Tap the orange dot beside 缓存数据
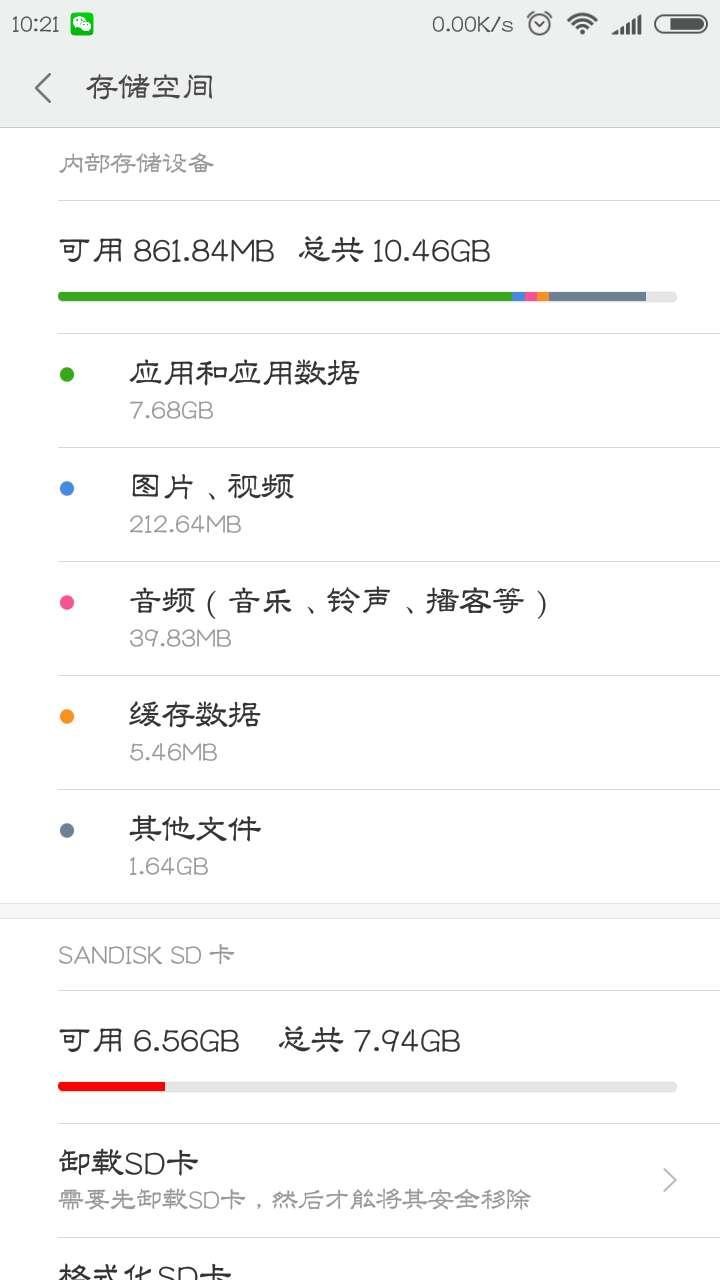The width and height of the screenshot is (720, 1280). [67, 717]
